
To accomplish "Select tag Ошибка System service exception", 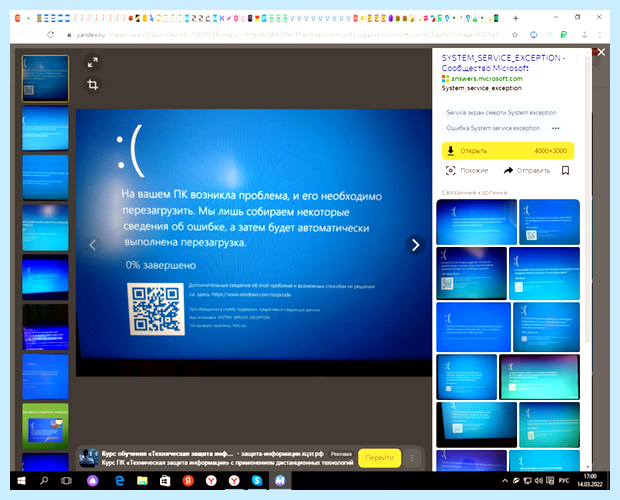I will coord(493,128).
